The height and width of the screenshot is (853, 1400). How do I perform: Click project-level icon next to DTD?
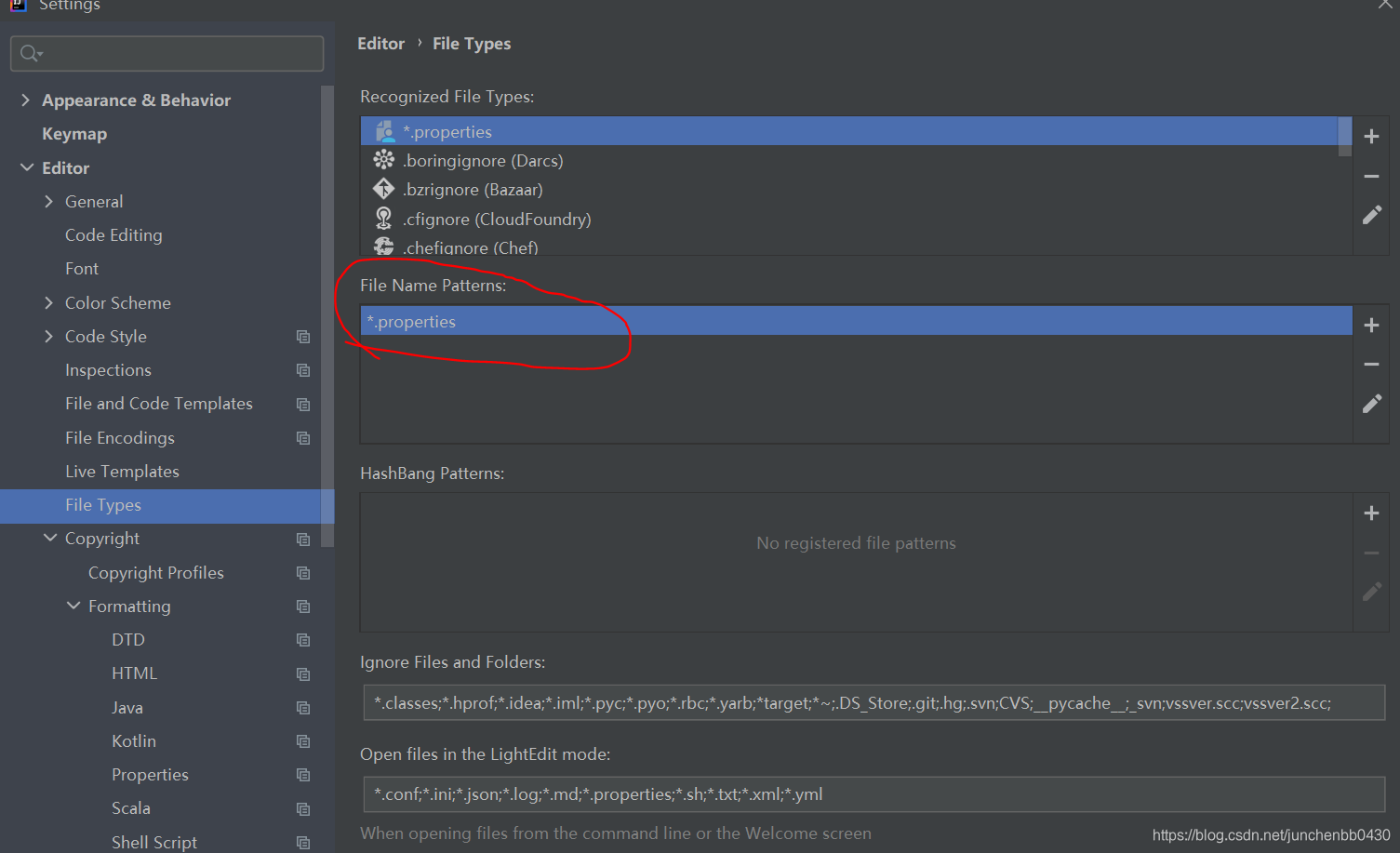303,640
